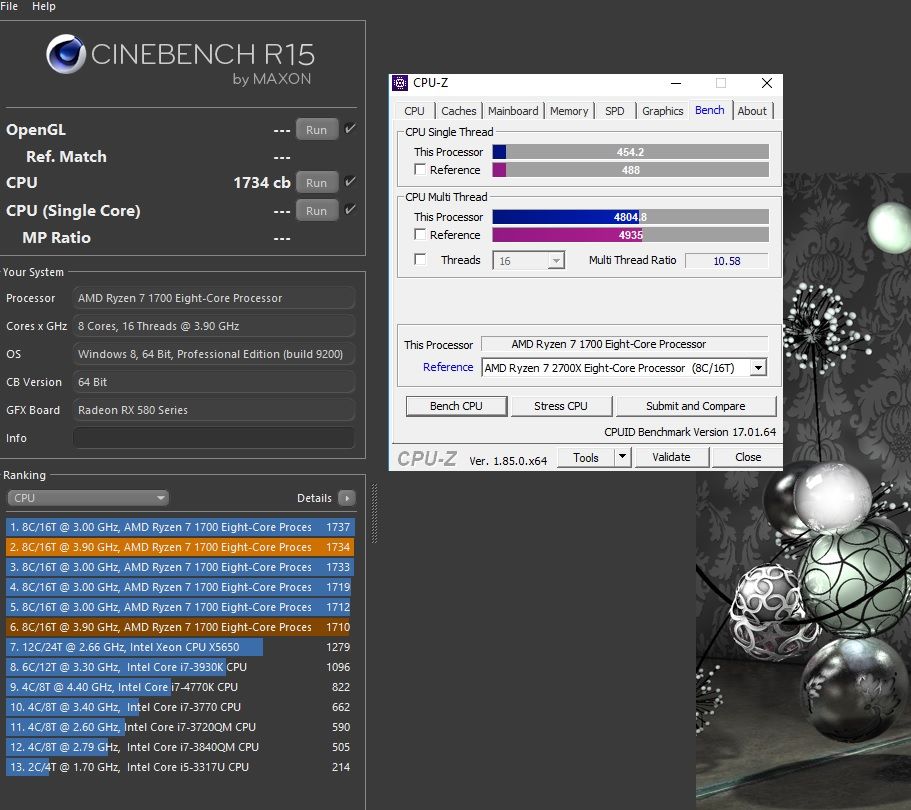Click the Multi Thread This Processor bar
Viewport: 911px width, 810px height.
coord(630,217)
